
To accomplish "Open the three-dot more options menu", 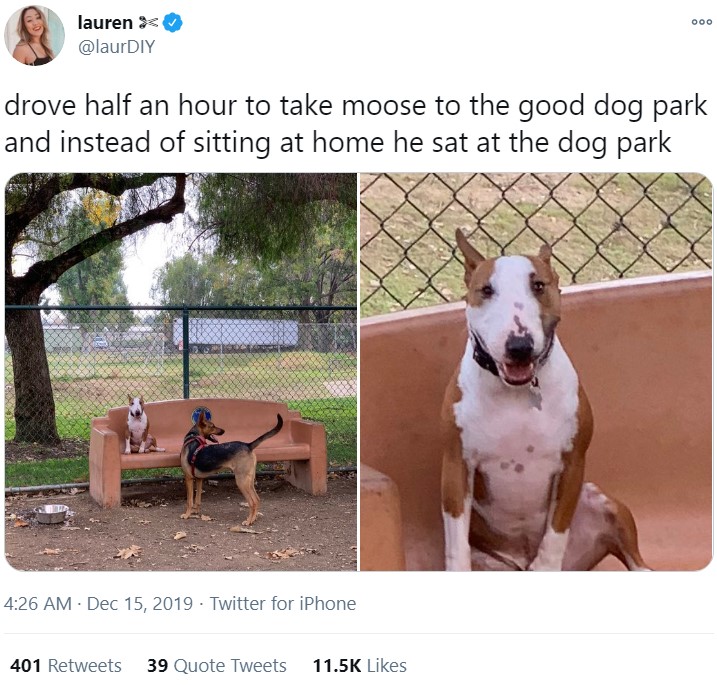I will [x=701, y=22].
